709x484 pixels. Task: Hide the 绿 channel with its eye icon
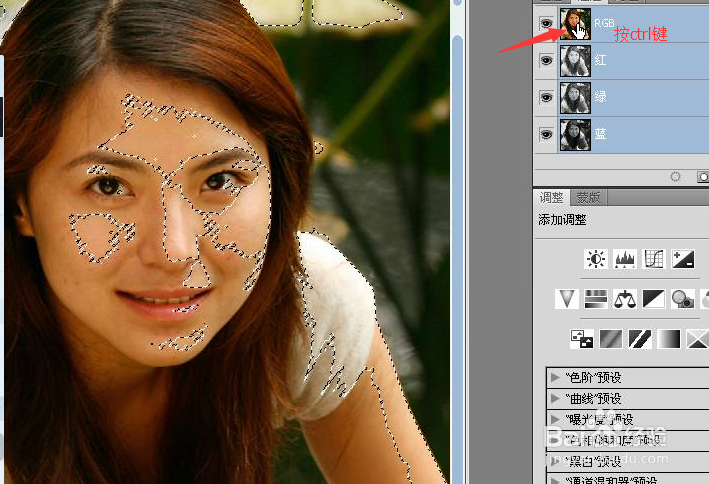pyautogui.click(x=546, y=97)
